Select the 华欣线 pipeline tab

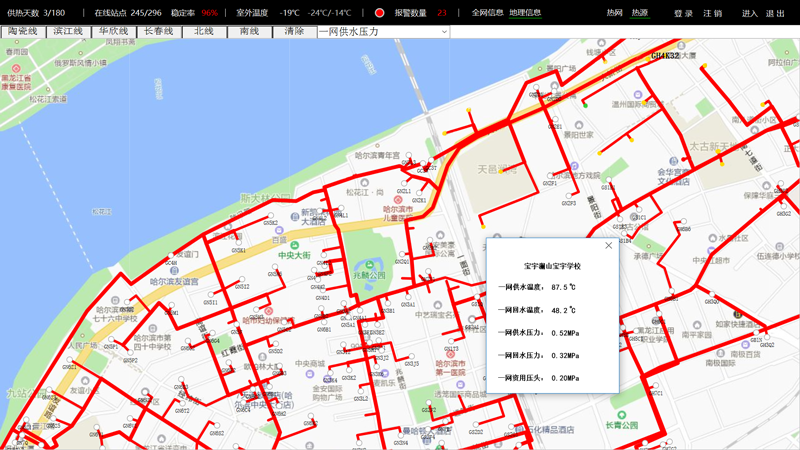point(114,32)
